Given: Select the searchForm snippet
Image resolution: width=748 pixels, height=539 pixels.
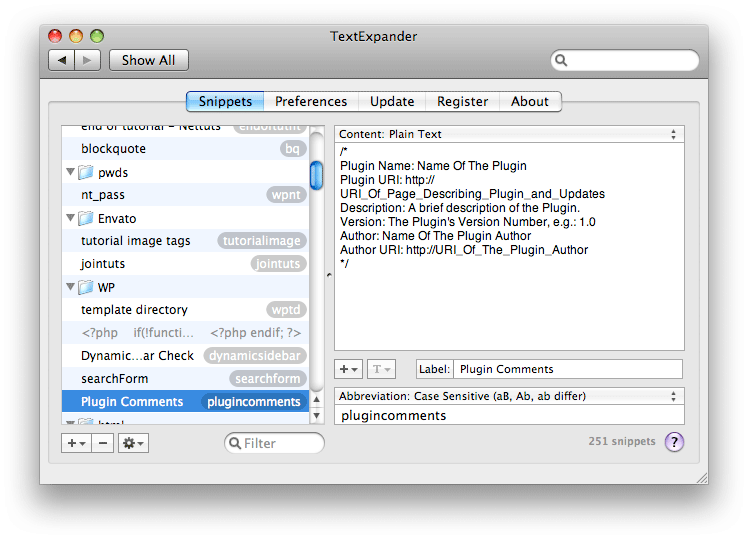Looking at the screenshot, I should coord(186,379).
